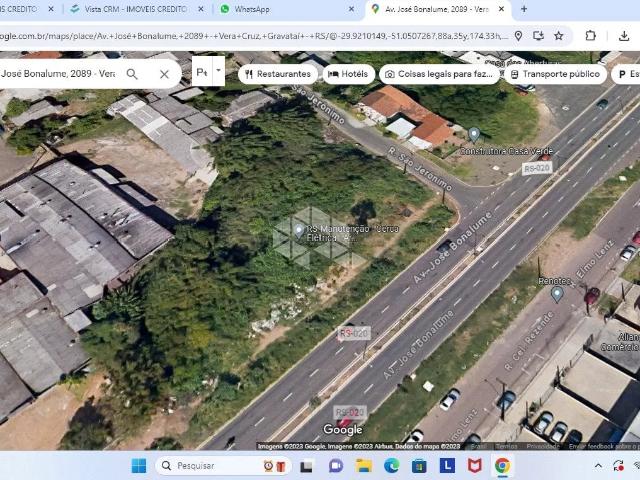Screen dimensions: 640x480
Task: Open a new browser tab
Action: pos(524,9)
